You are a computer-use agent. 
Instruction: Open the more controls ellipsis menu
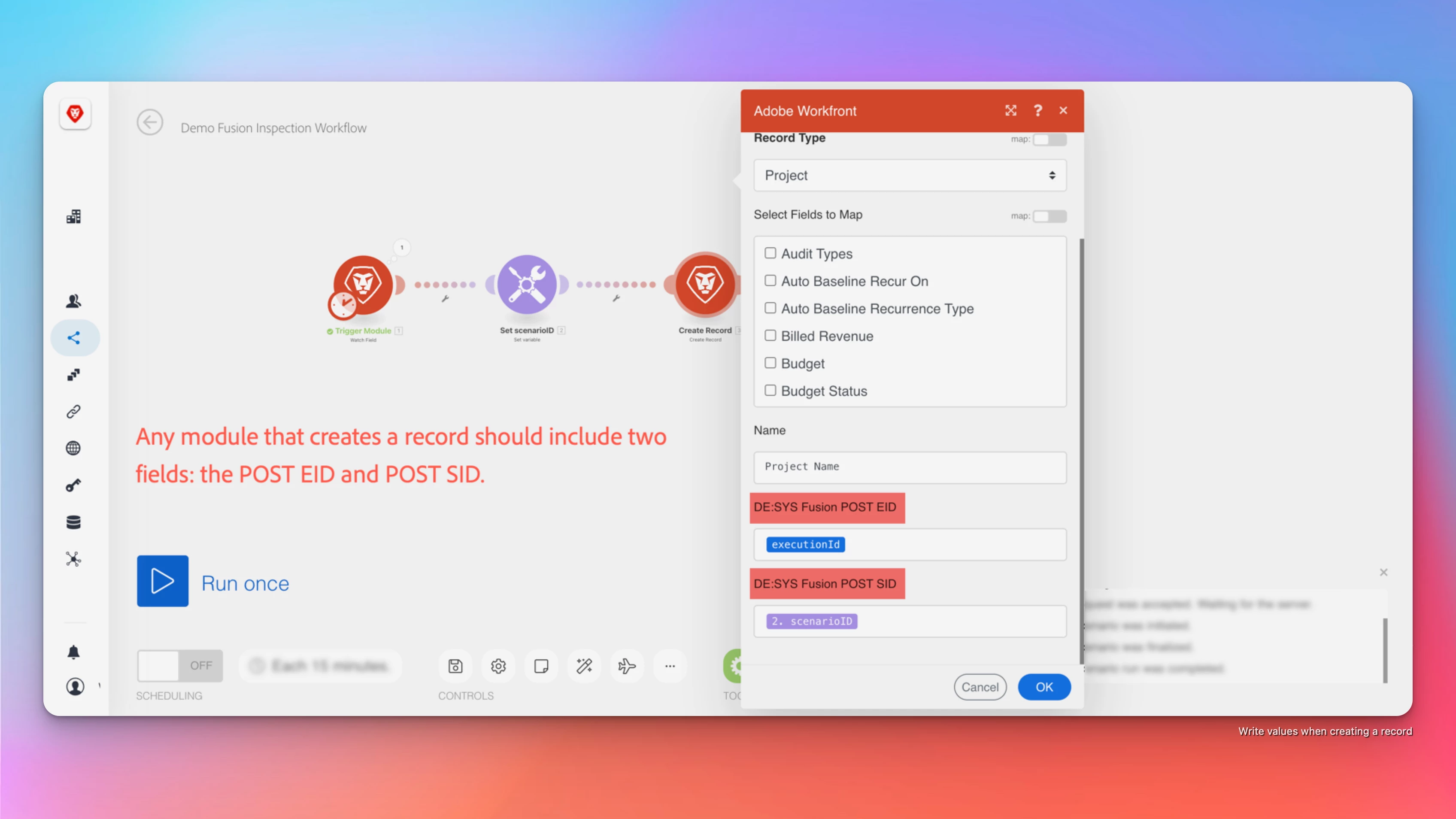pyautogui.click(x=670, y=666)
